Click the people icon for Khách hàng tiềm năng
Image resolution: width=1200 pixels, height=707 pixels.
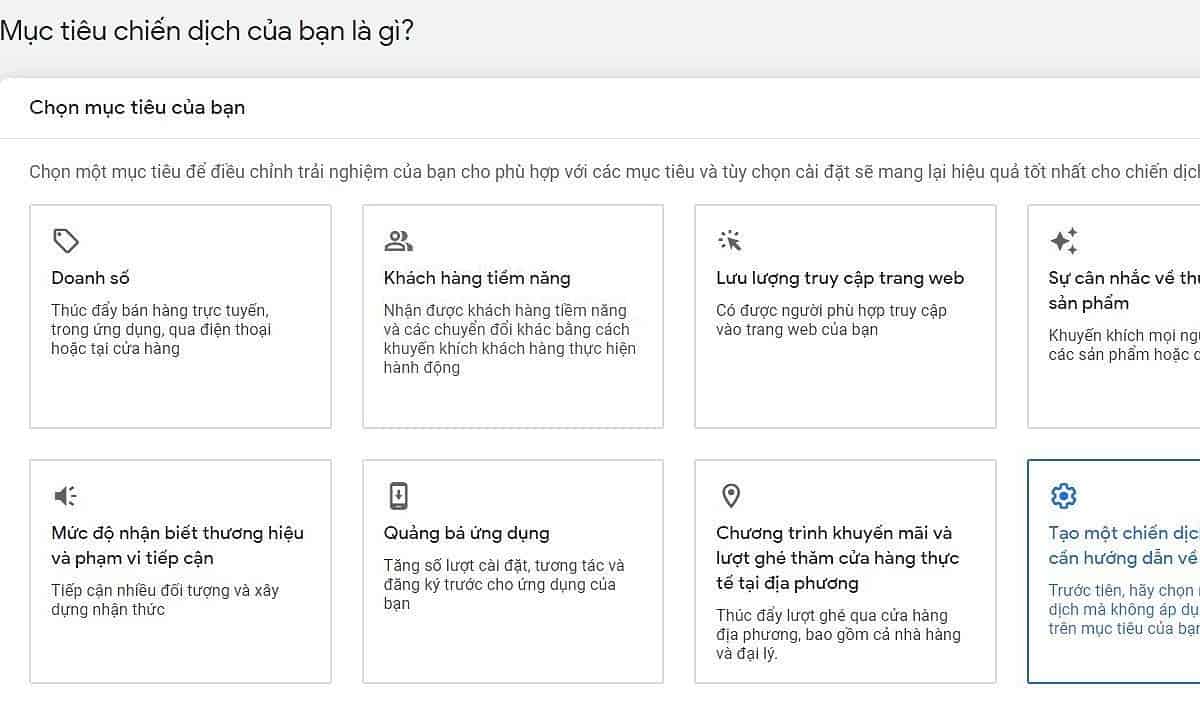398,241
